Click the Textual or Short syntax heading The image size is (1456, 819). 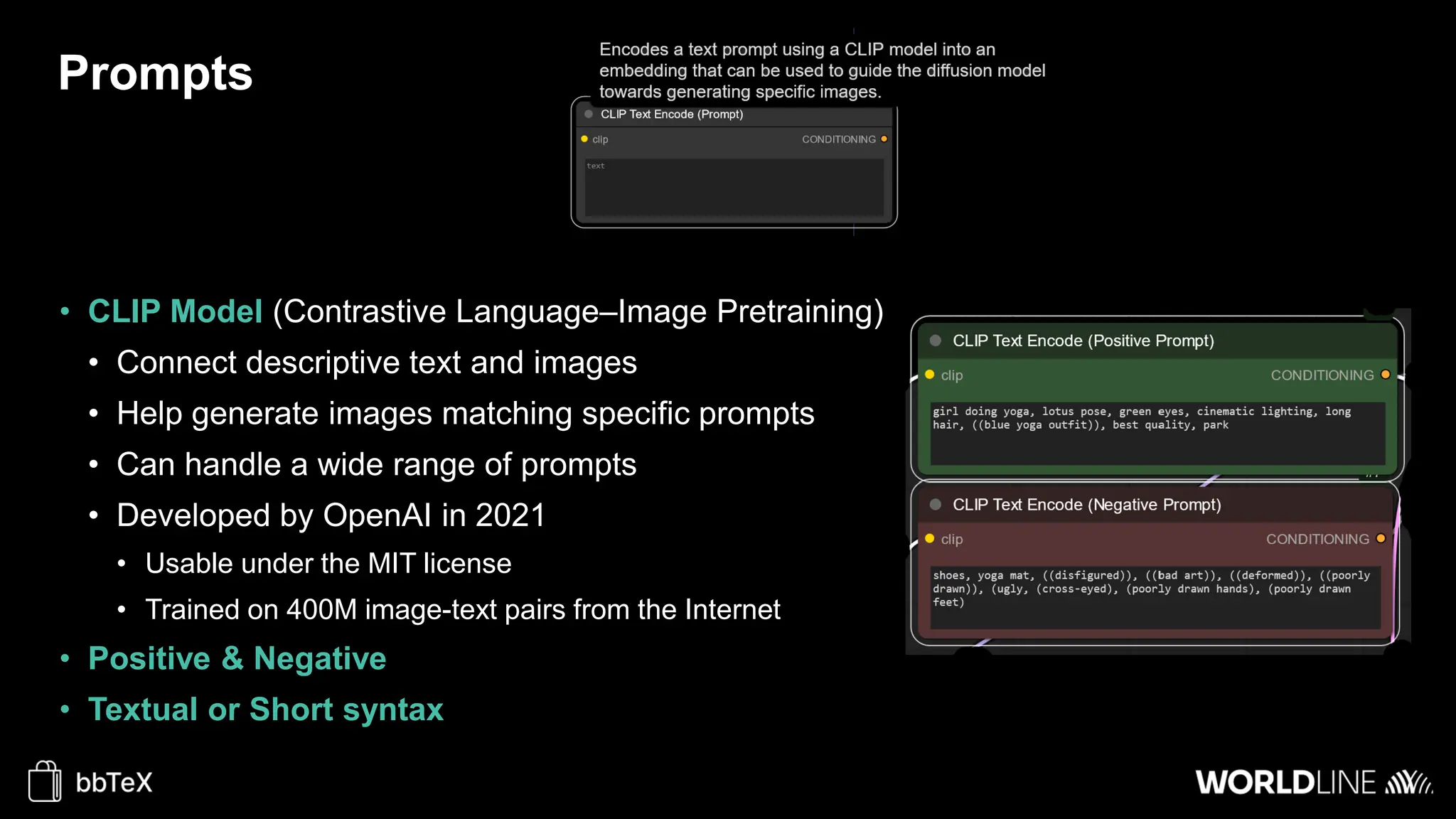pyautogui.click(x=265, y=710)
